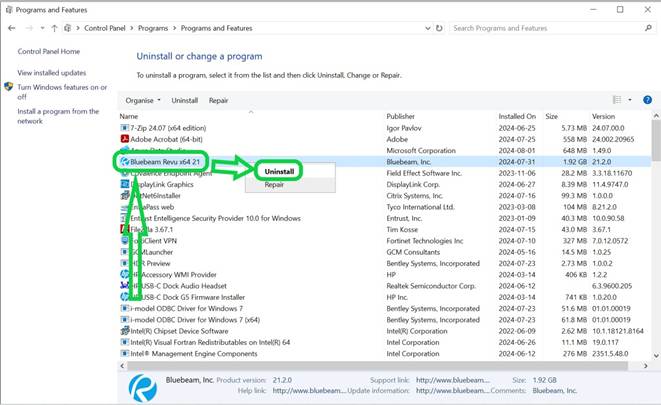Open Bluebeam help link in details pane
Image resolution: width=661 pixels, height=405 pixels.
coord(309,391)
